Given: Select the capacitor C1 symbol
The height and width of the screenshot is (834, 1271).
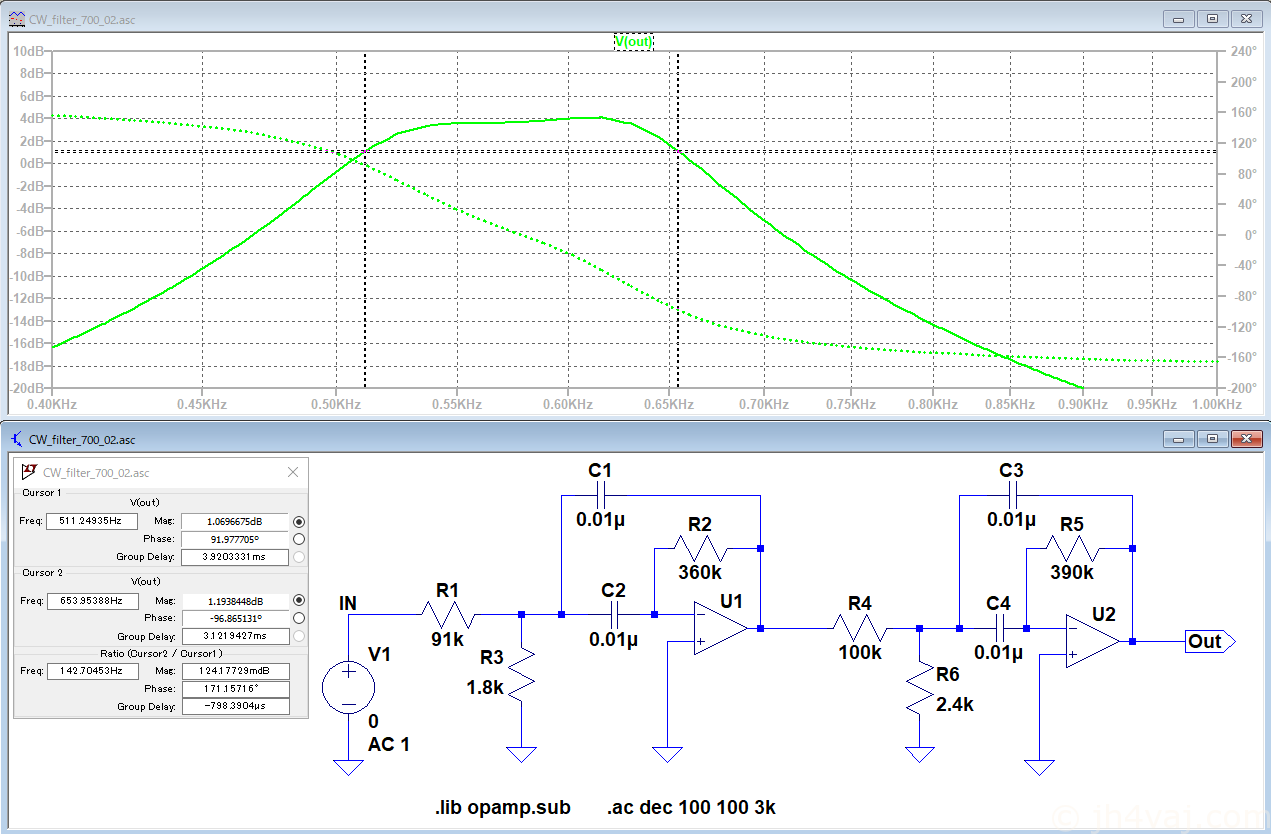Looking at the screenshot, I should coord(600,495).
